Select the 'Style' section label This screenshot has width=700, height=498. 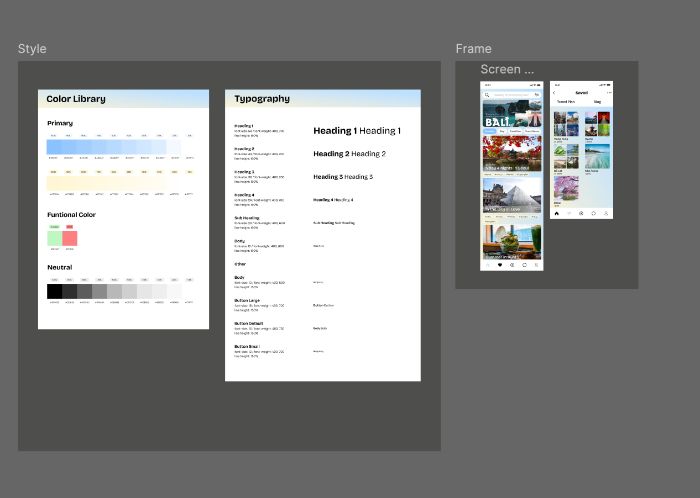[32, 49]
